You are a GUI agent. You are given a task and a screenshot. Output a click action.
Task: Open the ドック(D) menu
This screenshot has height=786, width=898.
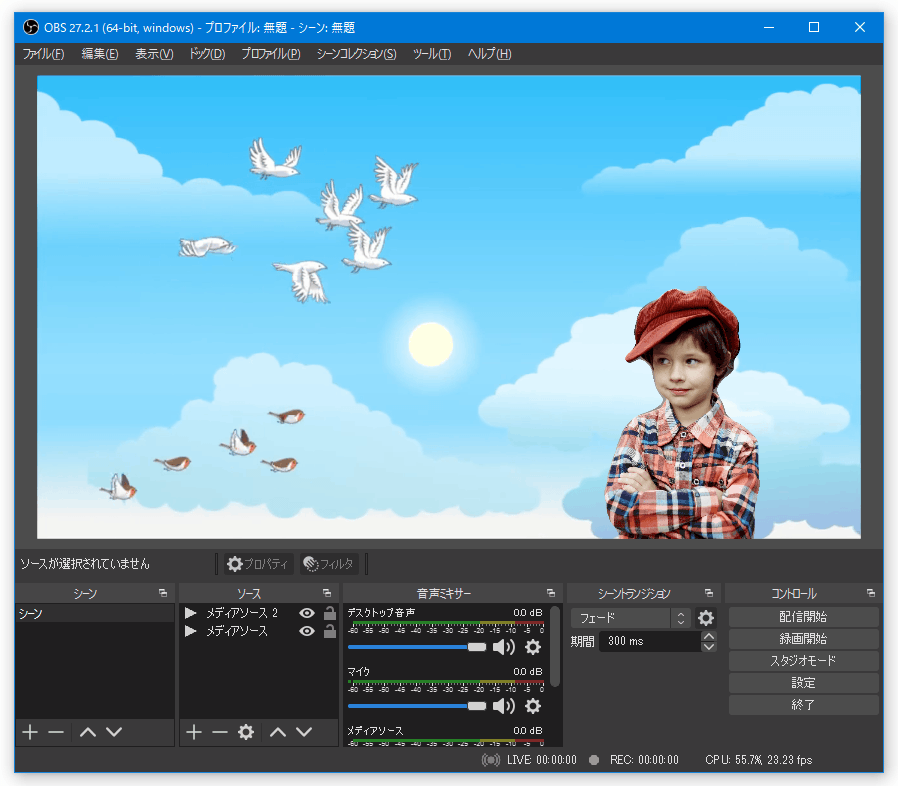[x=207, y=54]
